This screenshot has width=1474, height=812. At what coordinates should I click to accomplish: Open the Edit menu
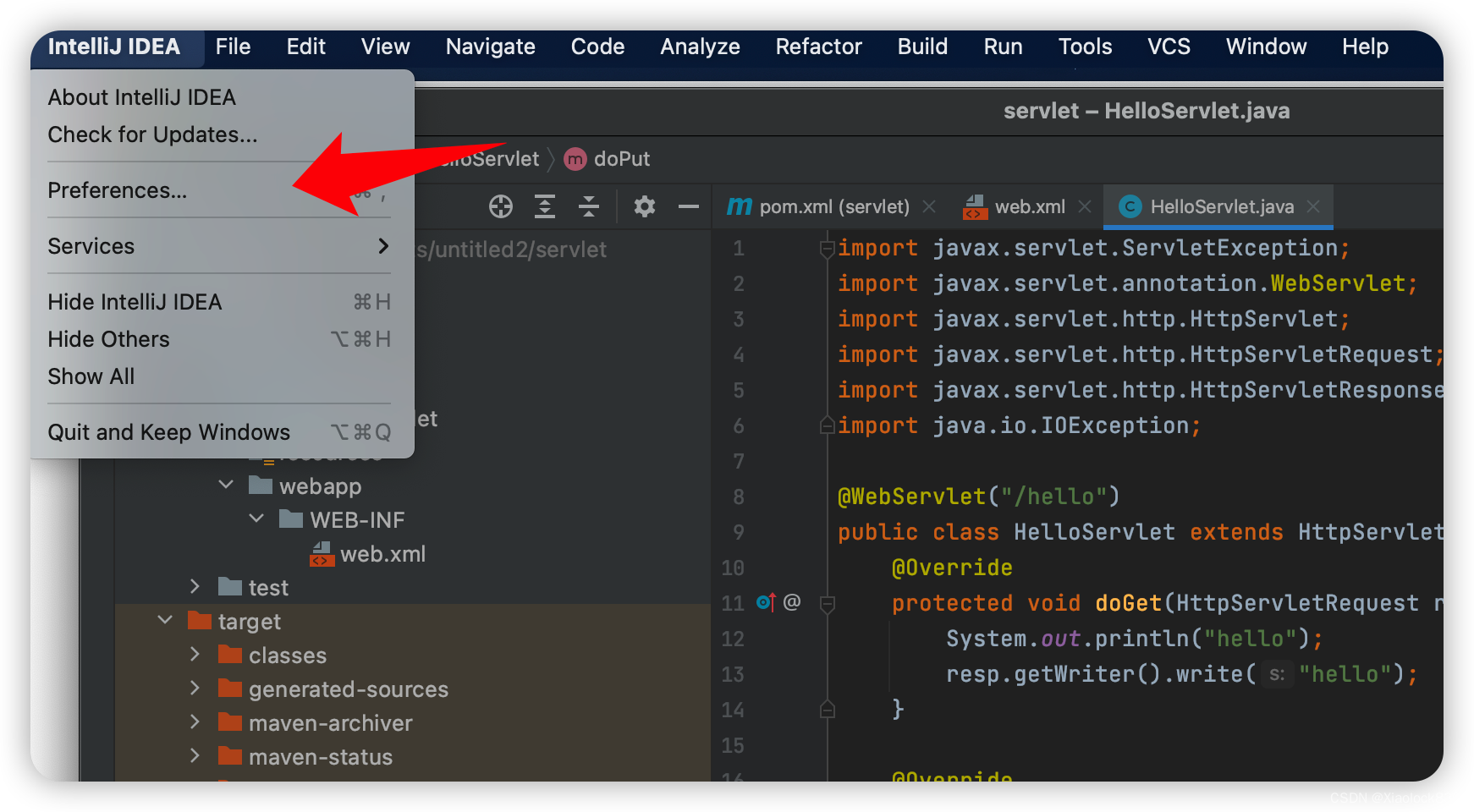(305, 47)
